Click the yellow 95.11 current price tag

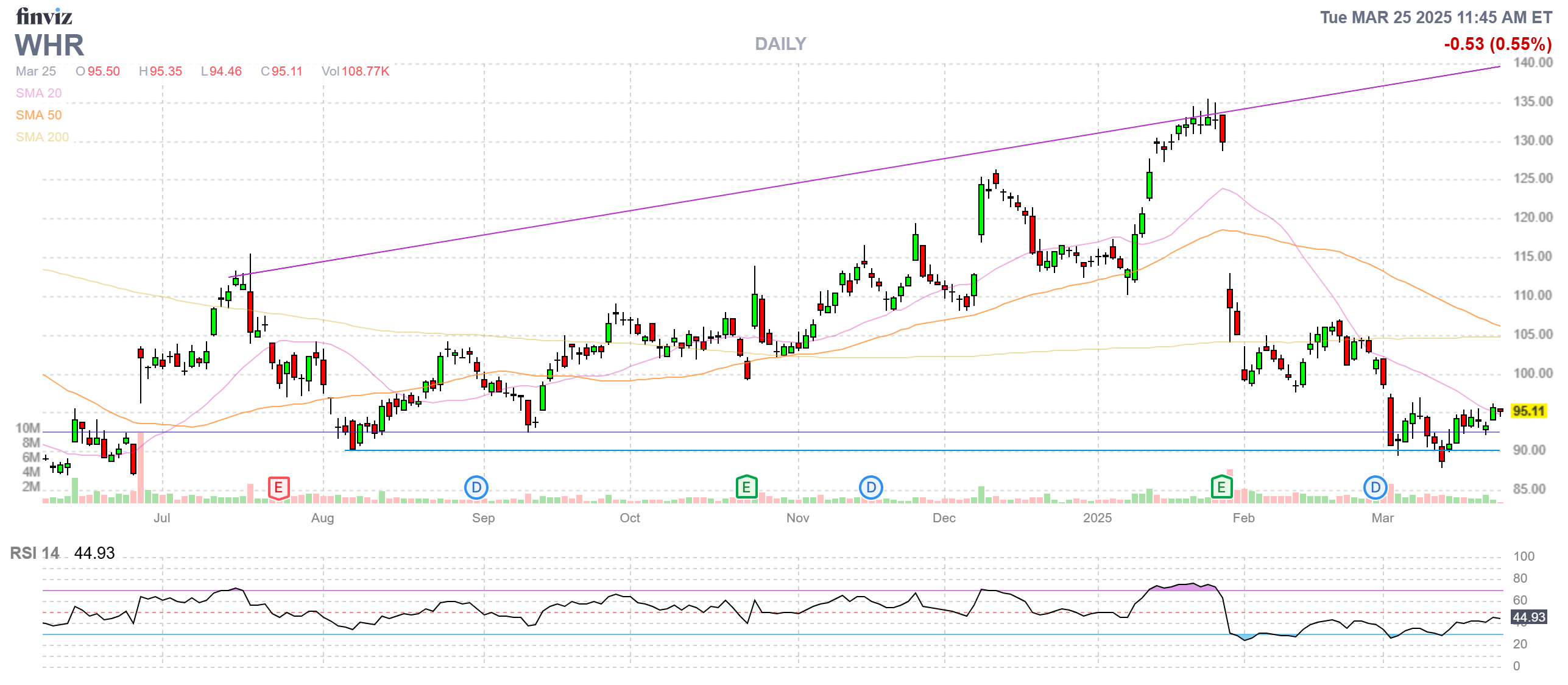click(1529, 411)
